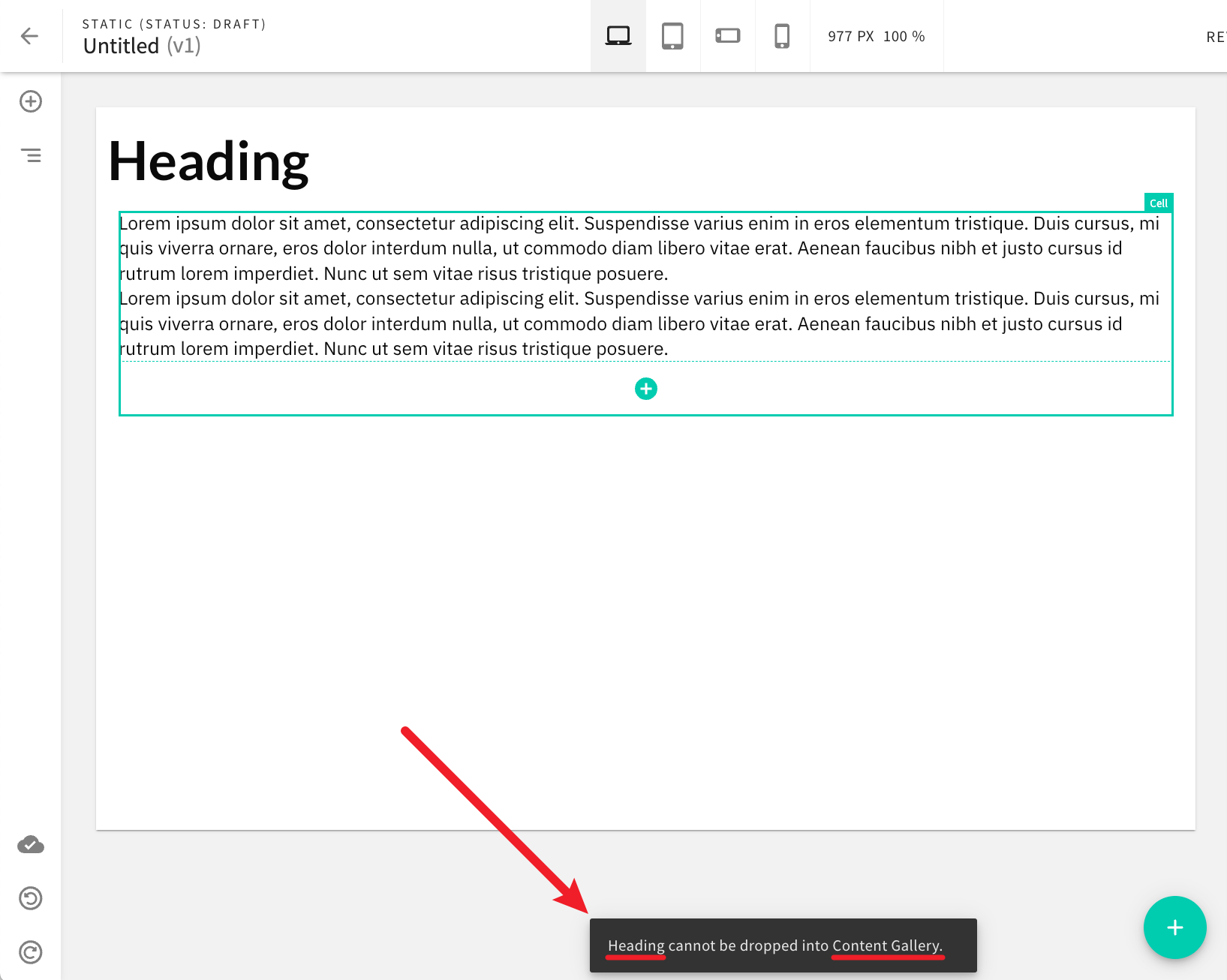Undo the last change
1227x980 pixels.
[31, 898]
